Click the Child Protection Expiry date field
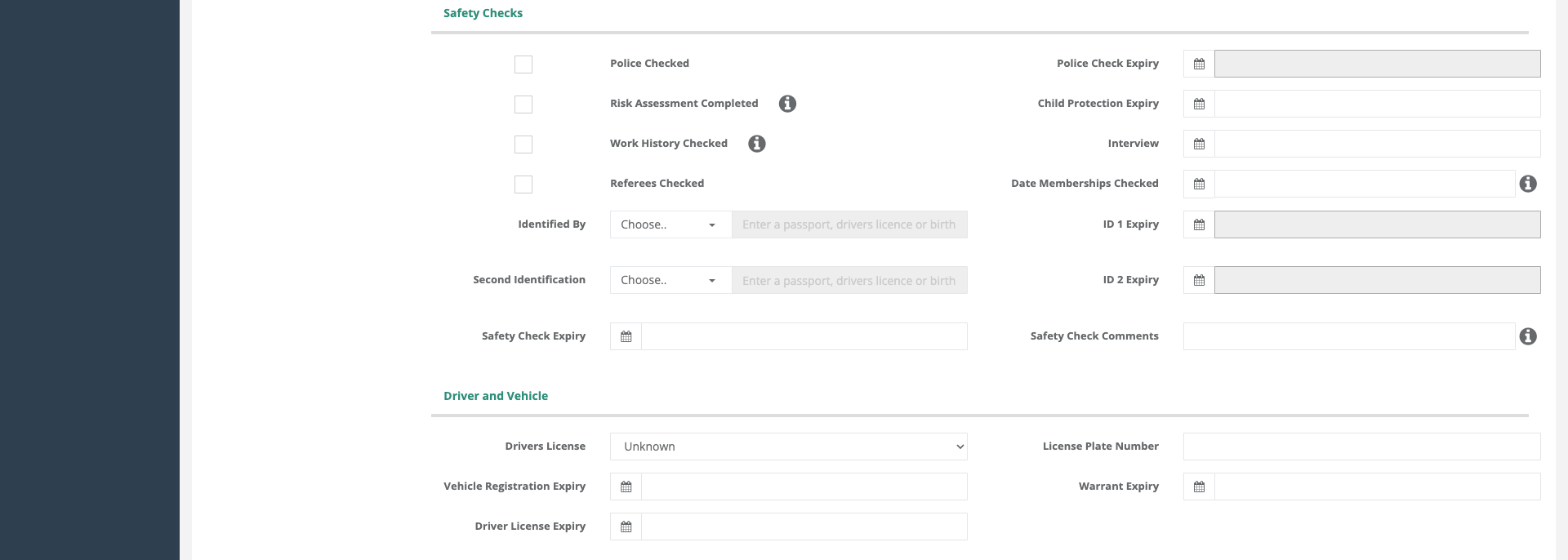 coord(1377,104)
